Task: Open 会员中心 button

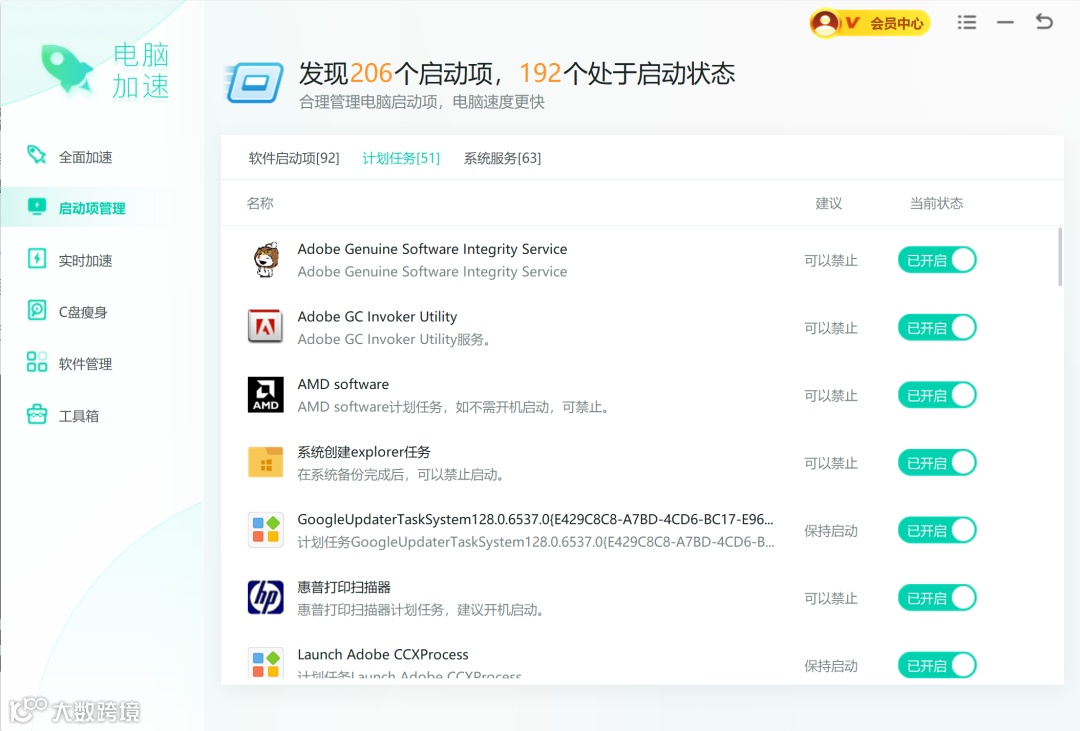Action: (x=869, y=23)
